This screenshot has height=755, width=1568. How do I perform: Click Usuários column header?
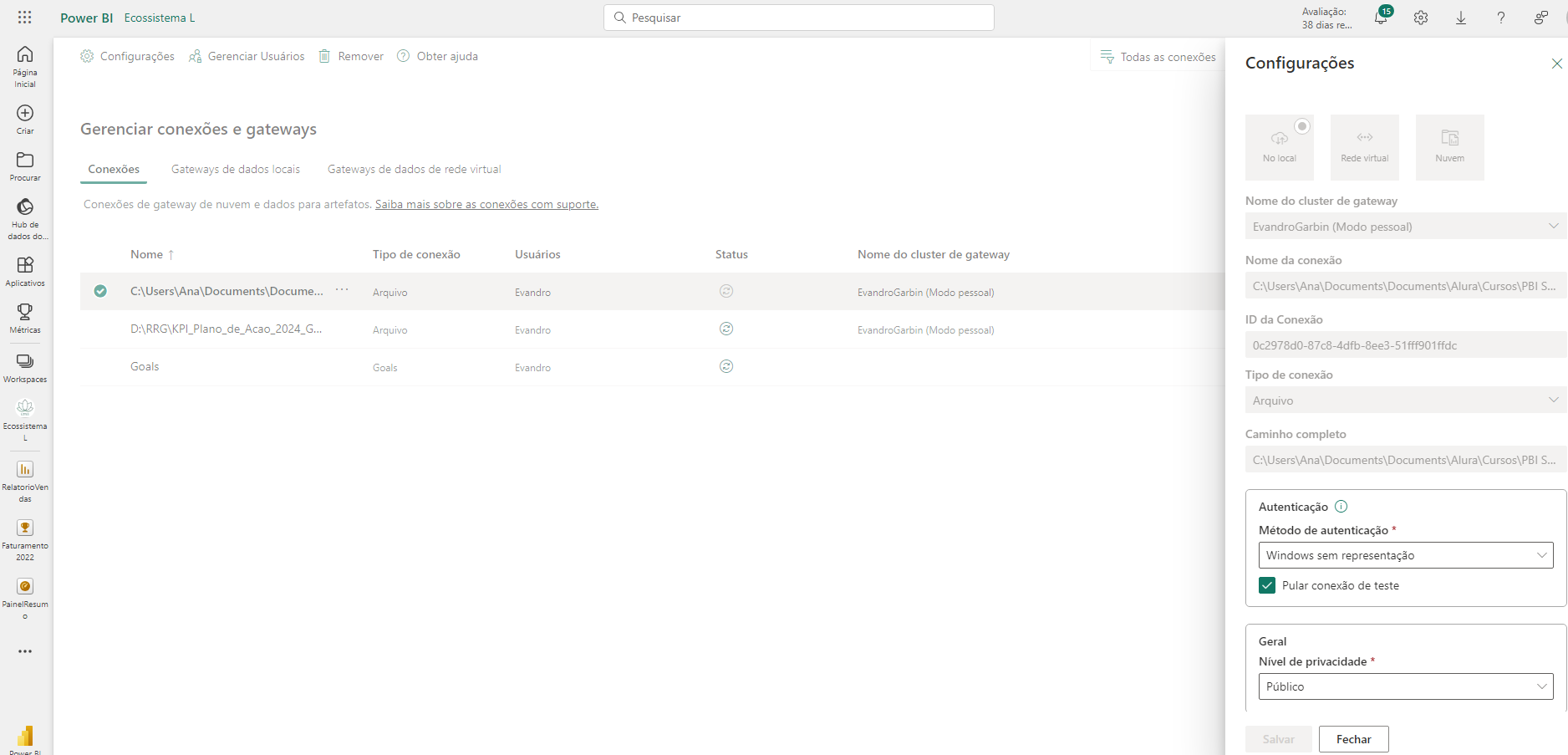[x=537, y=254]
